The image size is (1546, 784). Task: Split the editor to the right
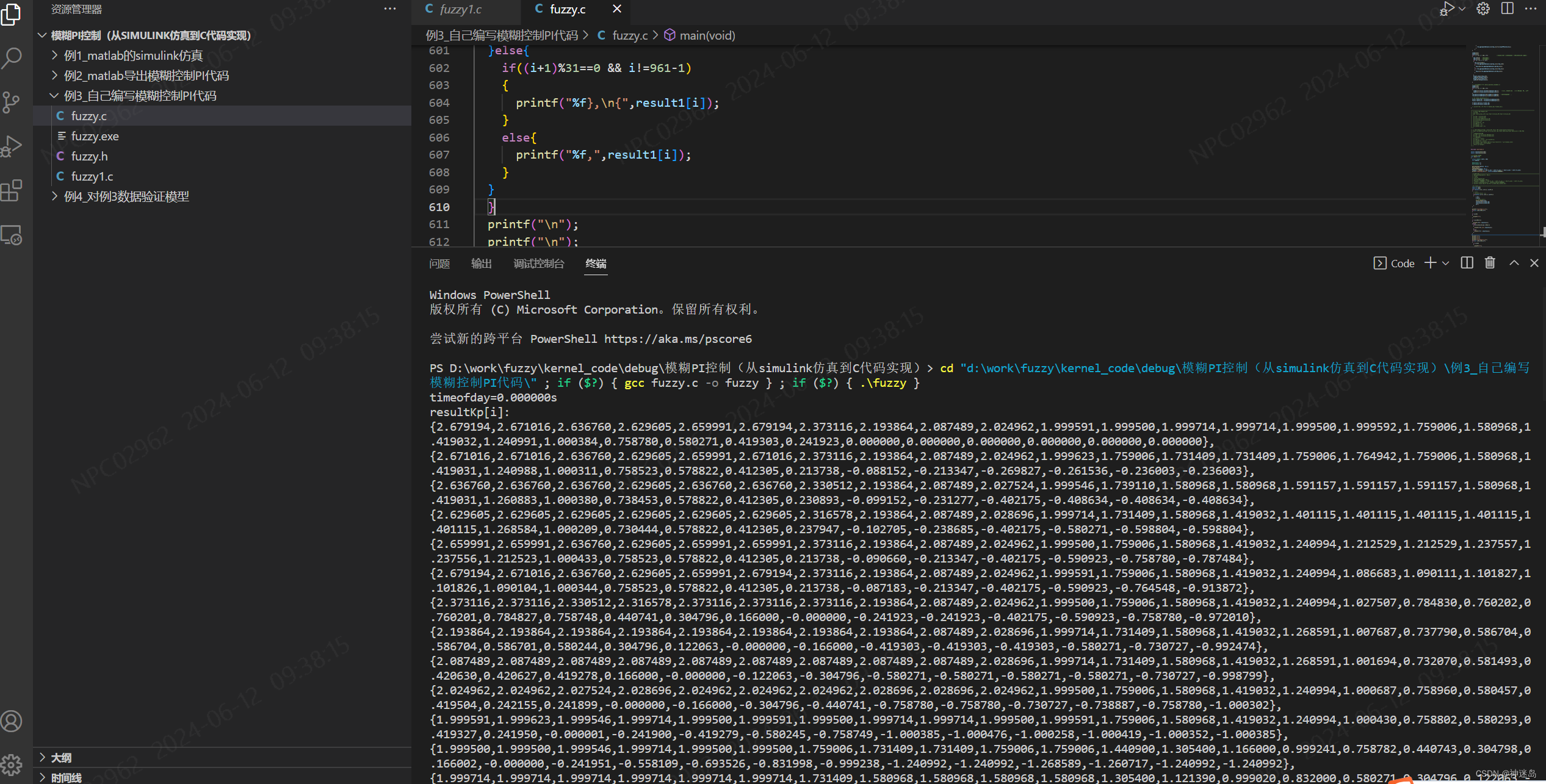(1507, 9)
